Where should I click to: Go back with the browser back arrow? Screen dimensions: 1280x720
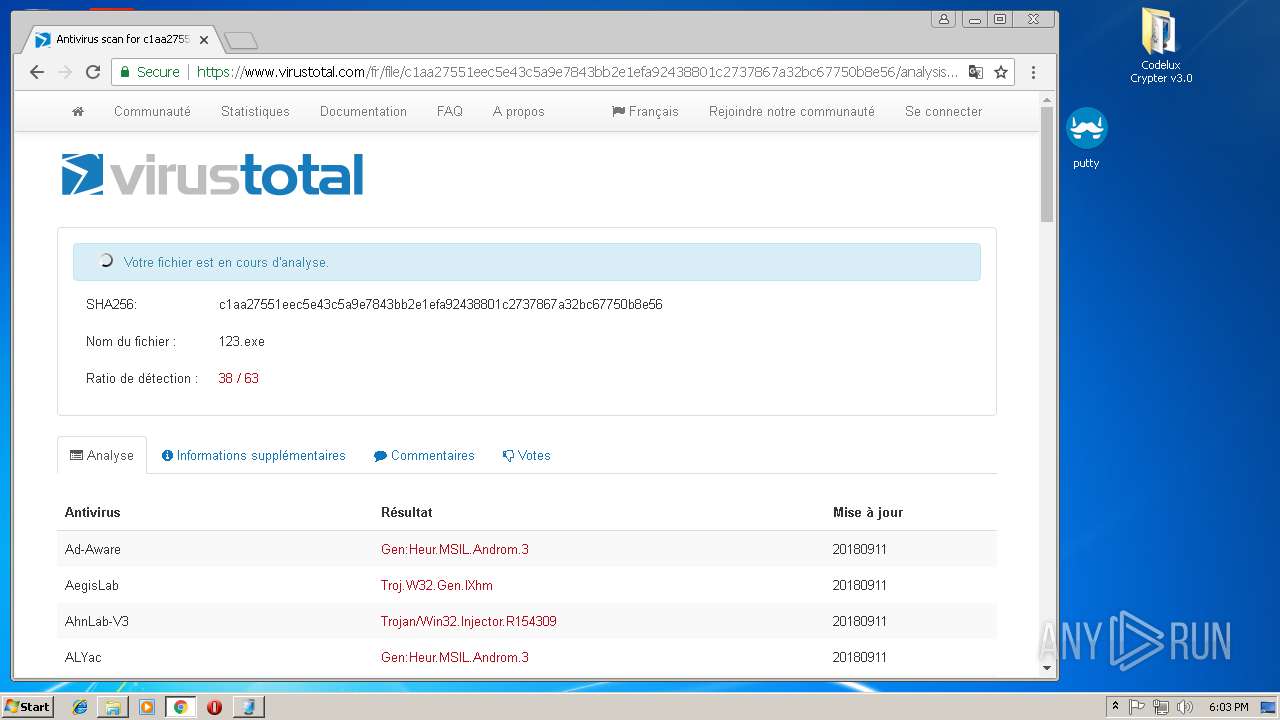tap(37, 72)
